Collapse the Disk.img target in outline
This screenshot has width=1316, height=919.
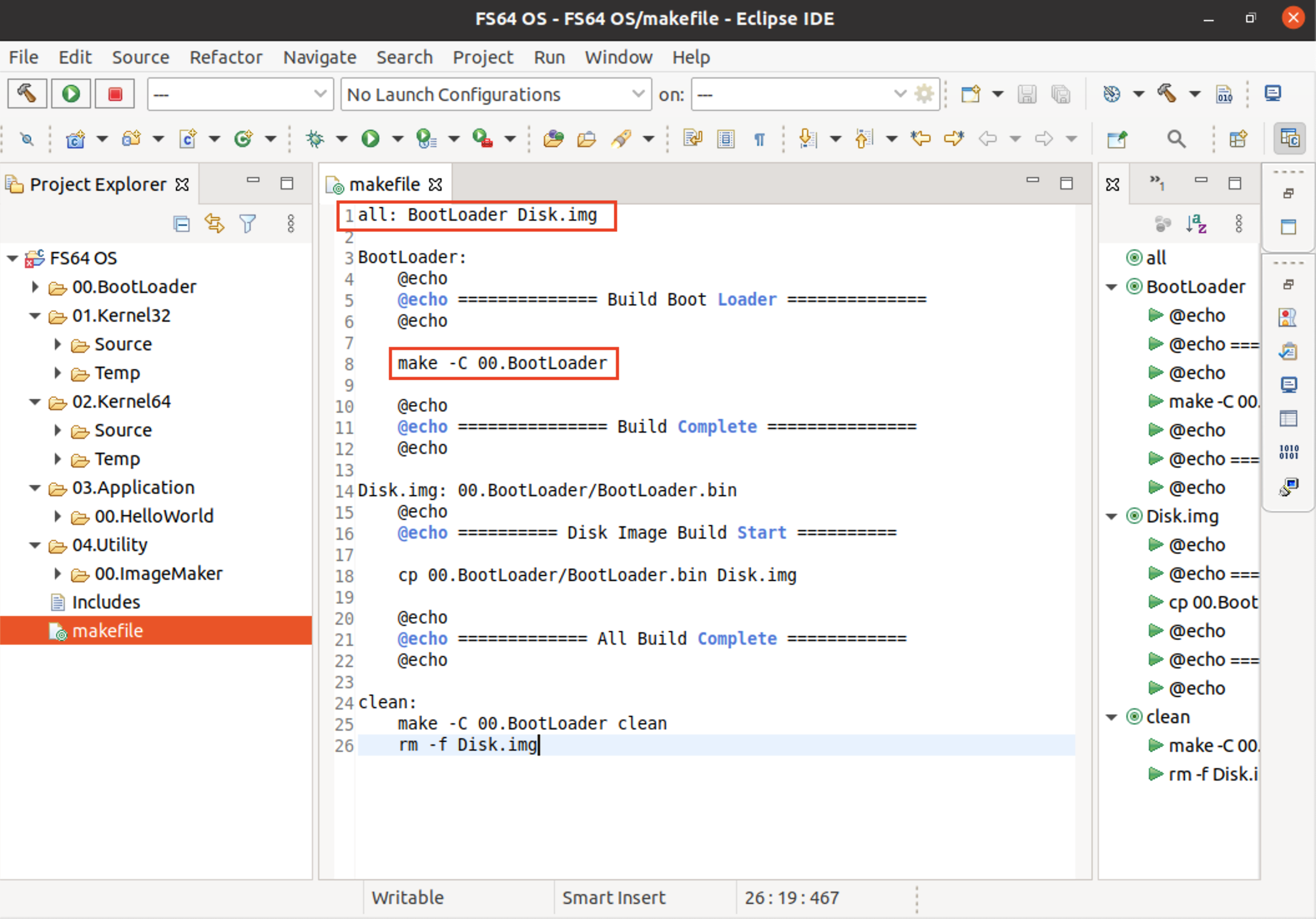tap(1112, 516)
